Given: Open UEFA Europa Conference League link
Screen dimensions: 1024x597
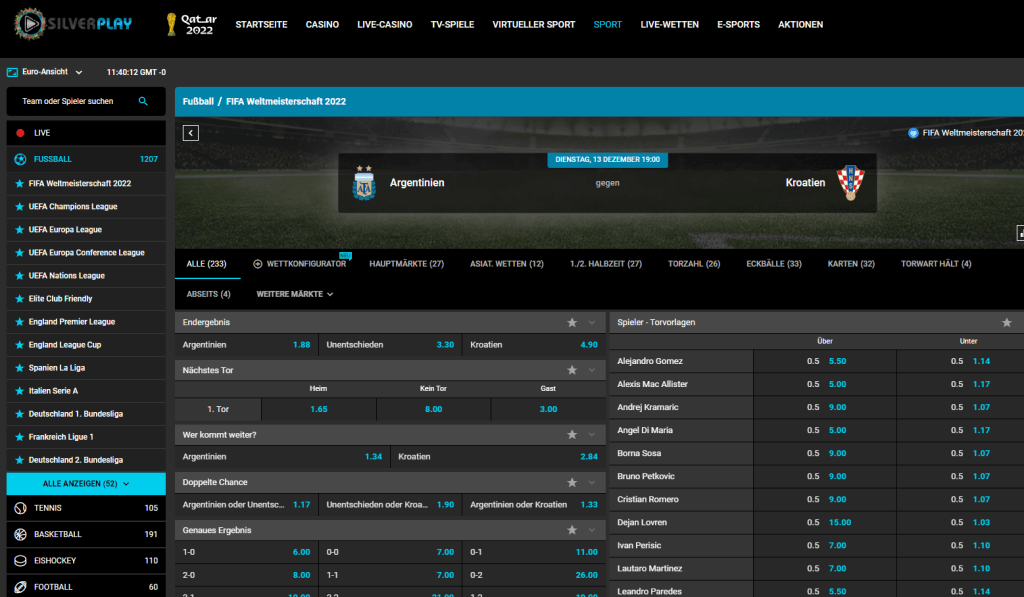Looking at the screenshot, I should click(86, 253).
